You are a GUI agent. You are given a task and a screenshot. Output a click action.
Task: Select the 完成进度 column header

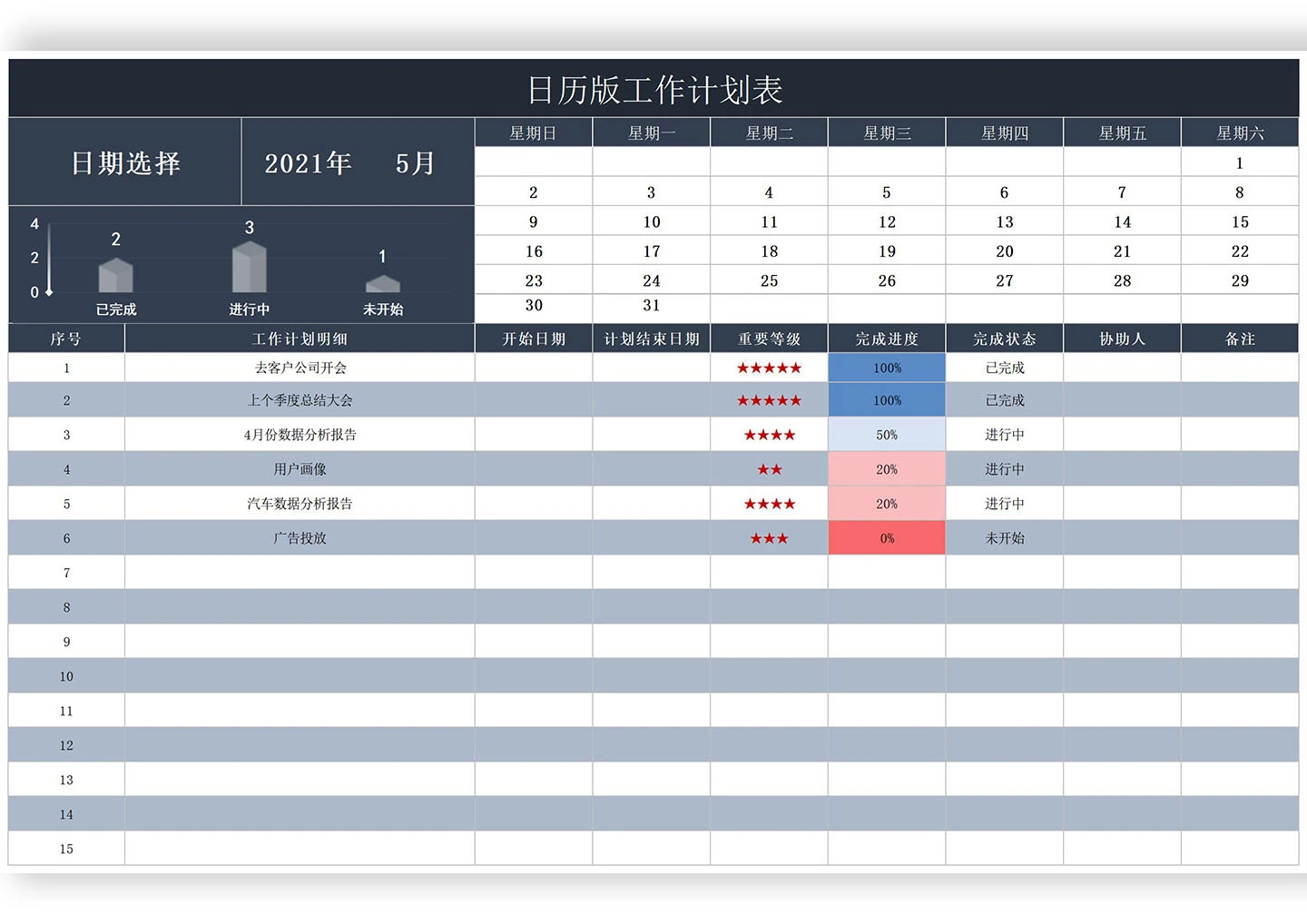click(x=887, y=339)
